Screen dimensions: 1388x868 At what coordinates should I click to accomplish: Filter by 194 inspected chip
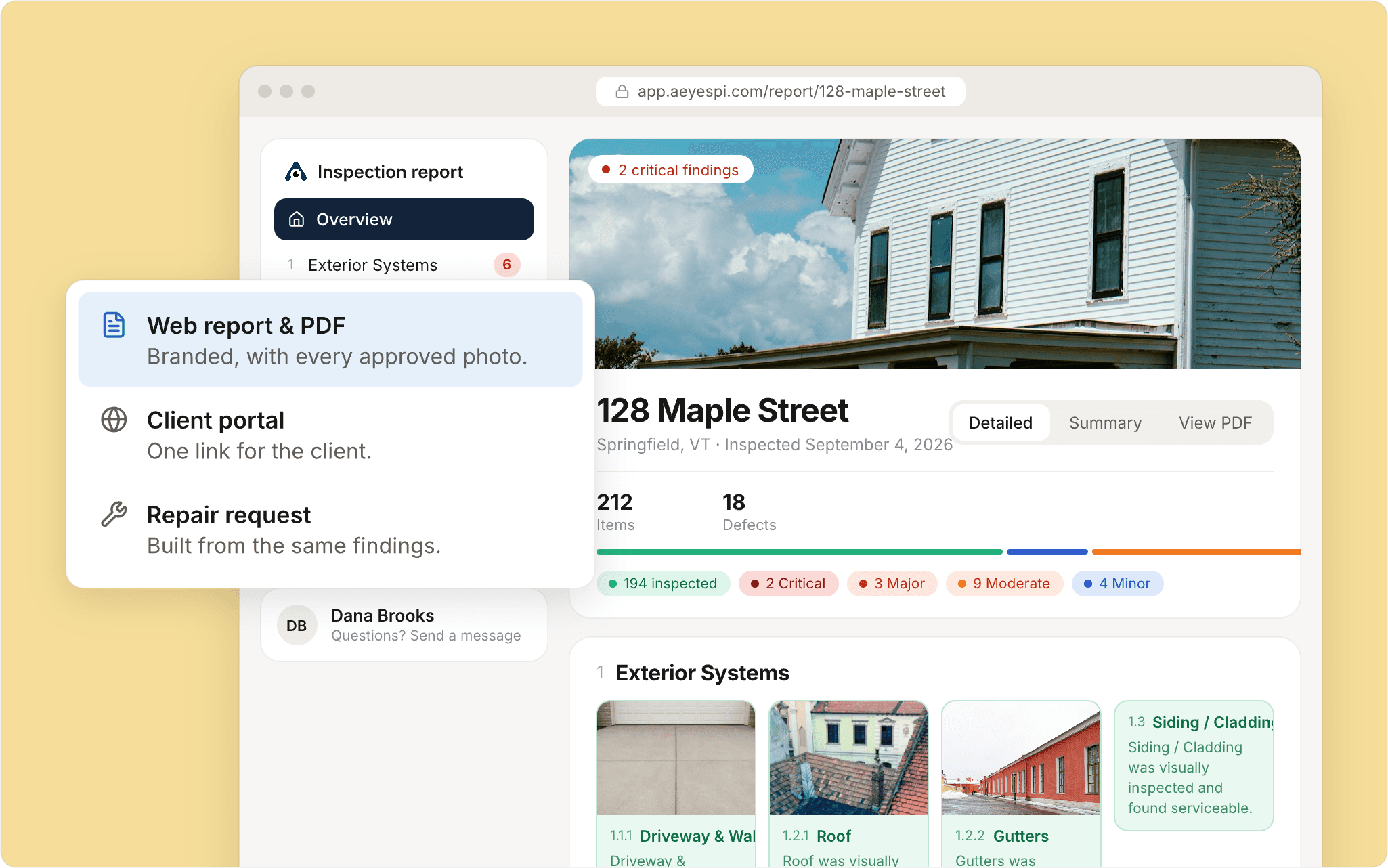[x=663, y=584]
